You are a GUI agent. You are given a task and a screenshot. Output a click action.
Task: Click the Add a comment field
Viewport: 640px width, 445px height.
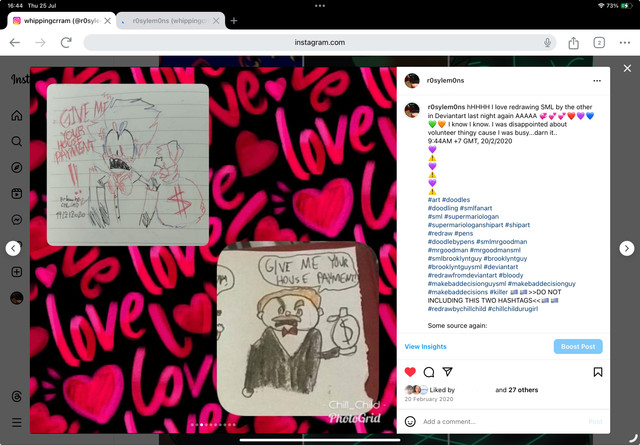pyautogui.click(x=502, y=421)
